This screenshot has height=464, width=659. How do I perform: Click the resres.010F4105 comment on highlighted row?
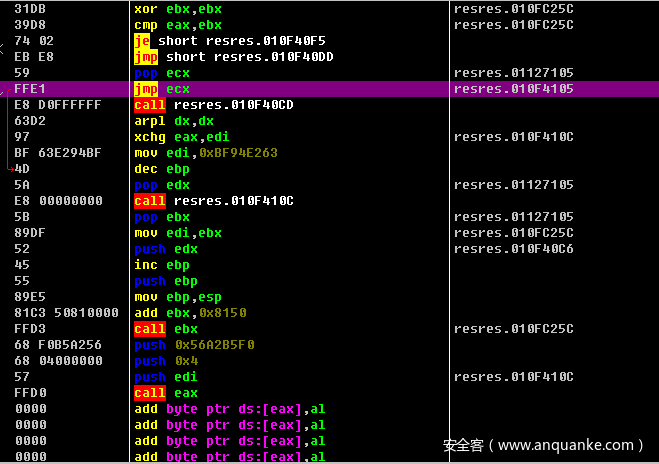(x=513, y=89)
